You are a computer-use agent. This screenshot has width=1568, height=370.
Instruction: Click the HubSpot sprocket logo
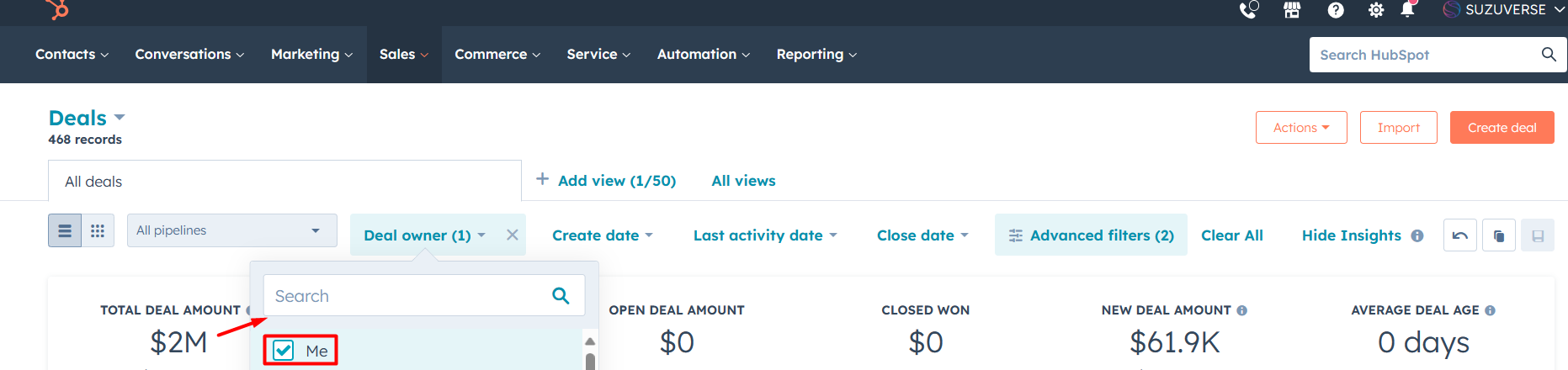(x=58, y=9)
